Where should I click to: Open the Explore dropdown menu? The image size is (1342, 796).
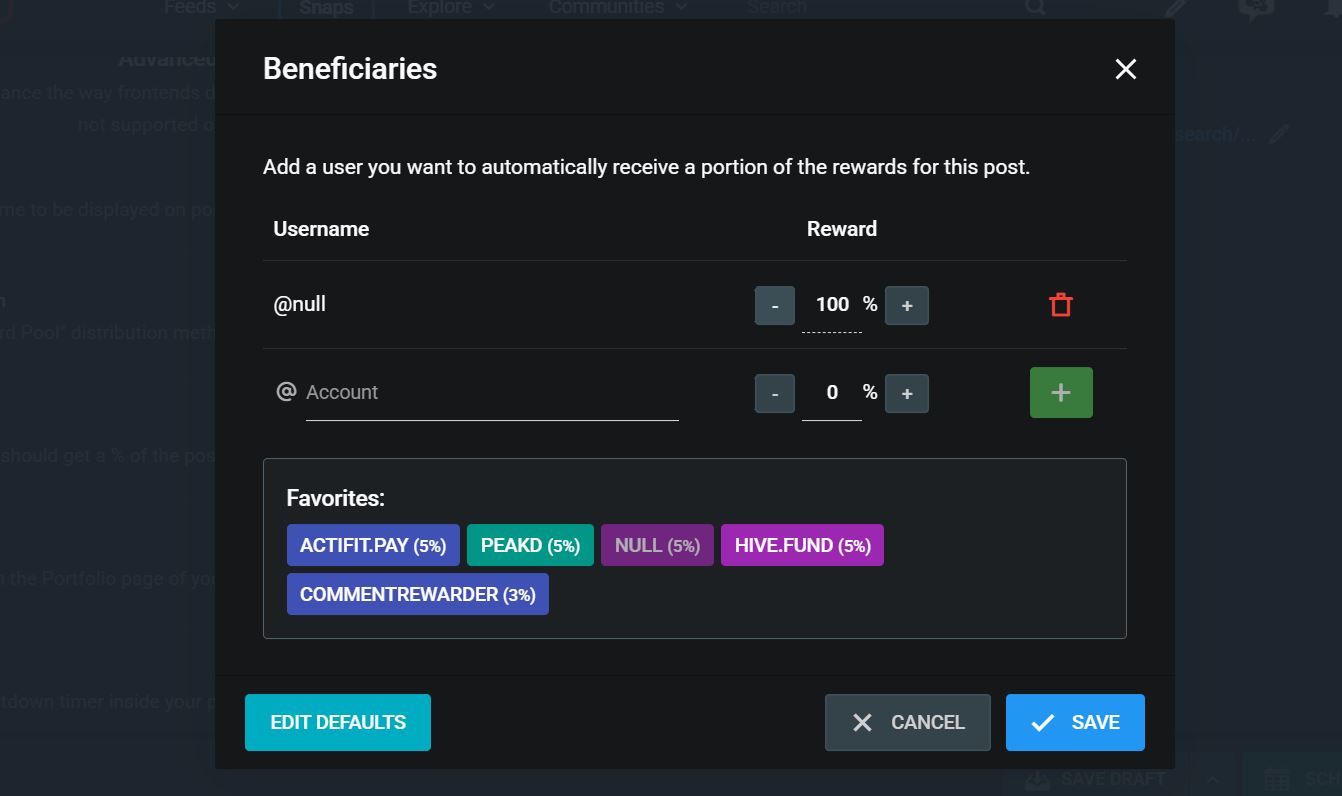[x=451, y=8]
